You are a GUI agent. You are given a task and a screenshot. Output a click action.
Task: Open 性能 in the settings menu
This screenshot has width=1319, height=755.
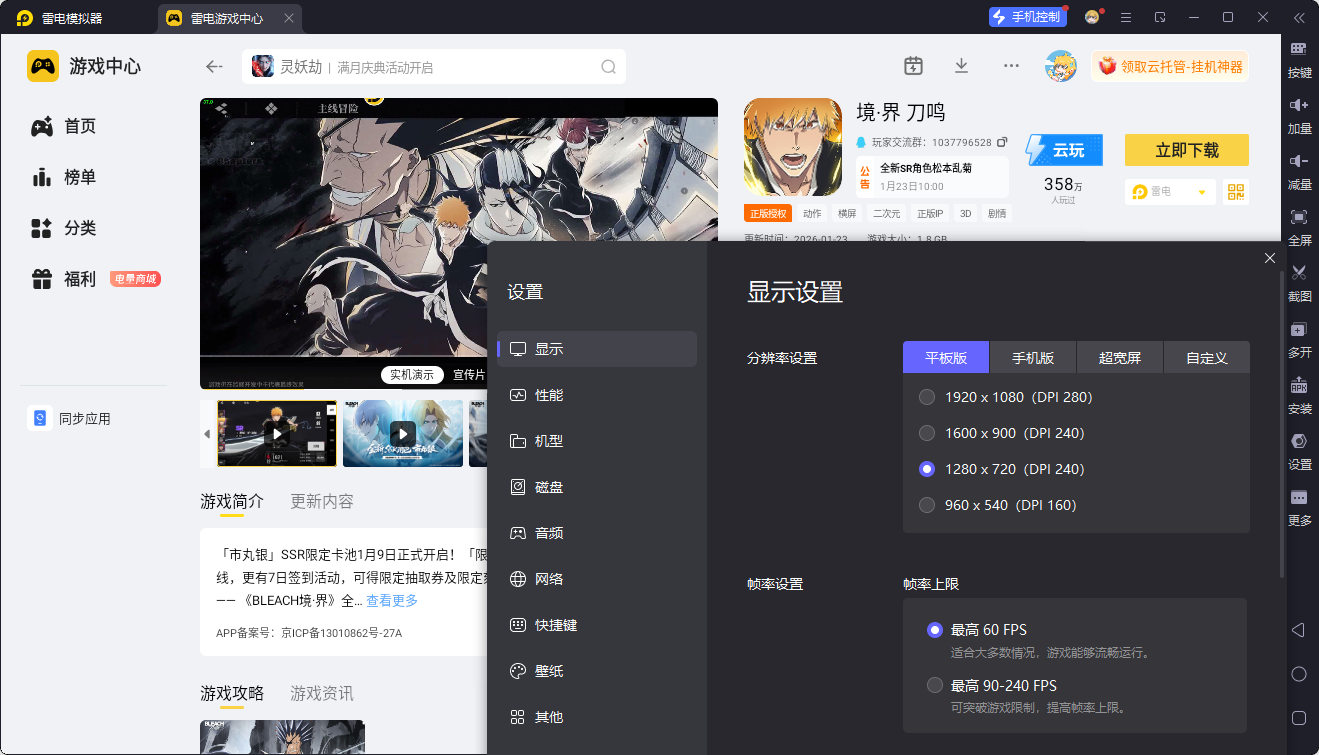click(597, 395)
